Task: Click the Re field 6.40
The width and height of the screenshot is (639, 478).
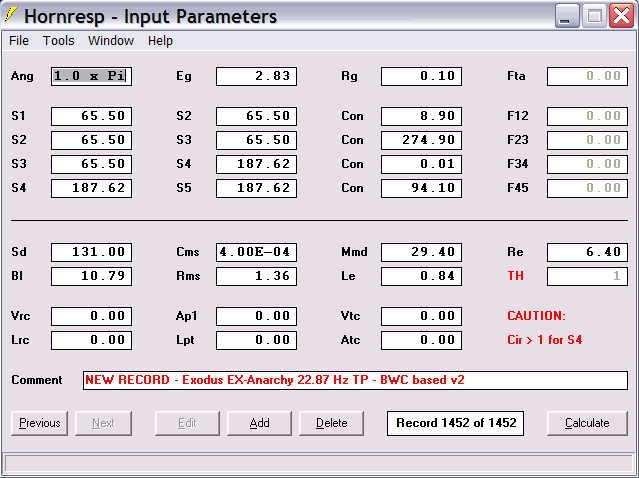Action: point(587,252)
